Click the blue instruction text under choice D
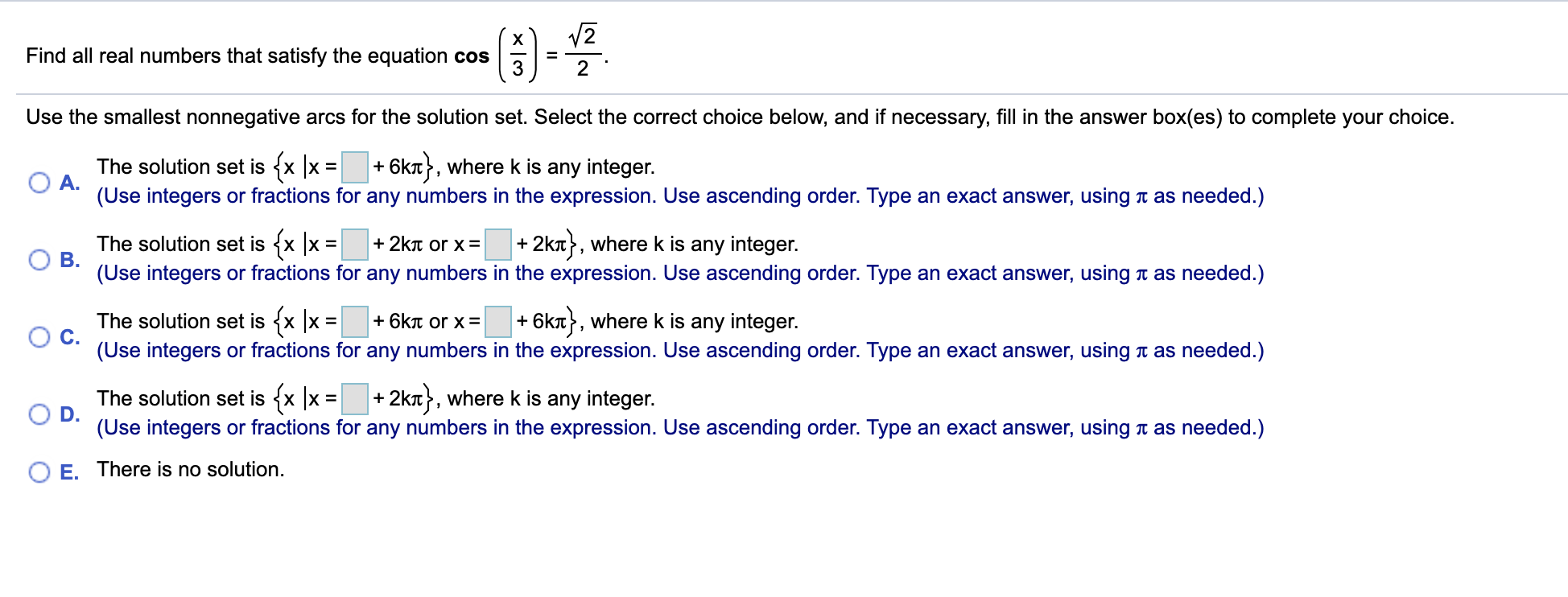 (679, 427)
